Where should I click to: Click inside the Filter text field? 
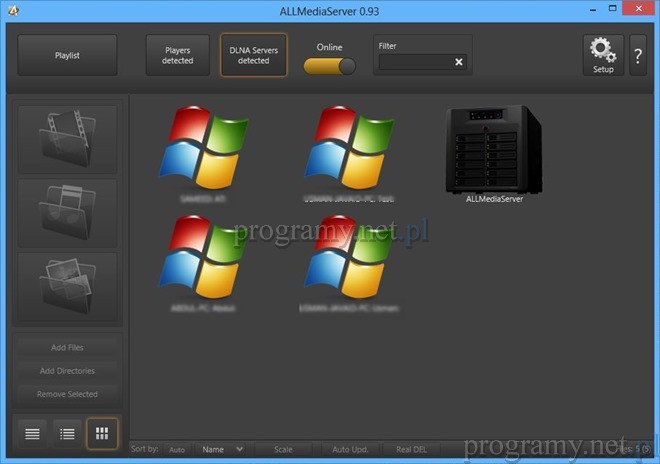point(414,62)
